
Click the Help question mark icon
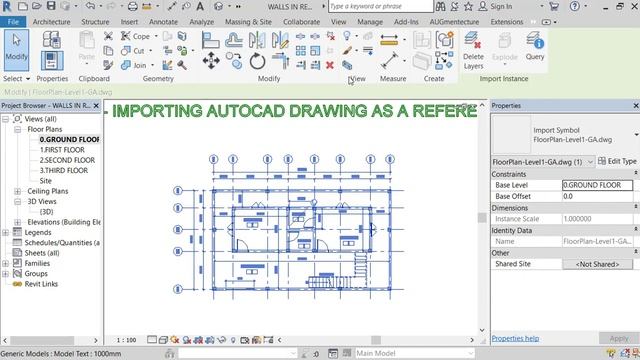[x=575, y=6]
